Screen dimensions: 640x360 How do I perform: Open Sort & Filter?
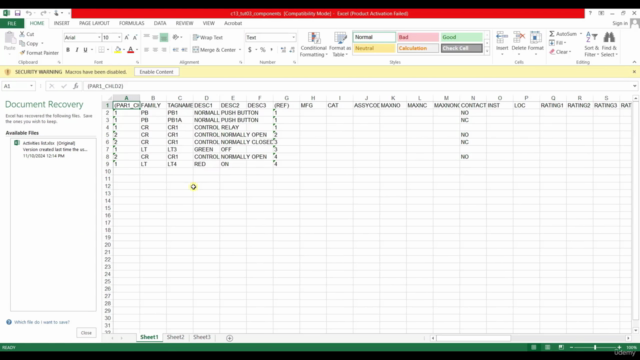(x=591, y=44)
